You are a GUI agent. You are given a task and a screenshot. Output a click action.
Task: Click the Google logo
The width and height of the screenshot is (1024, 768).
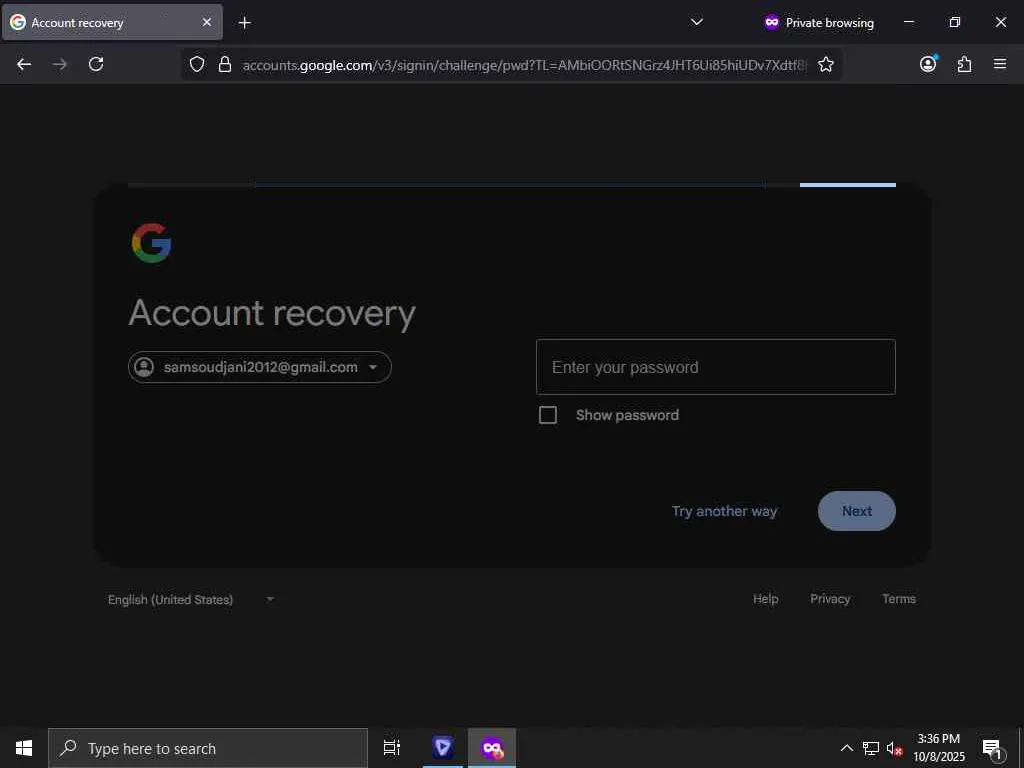tap(152, 243)
